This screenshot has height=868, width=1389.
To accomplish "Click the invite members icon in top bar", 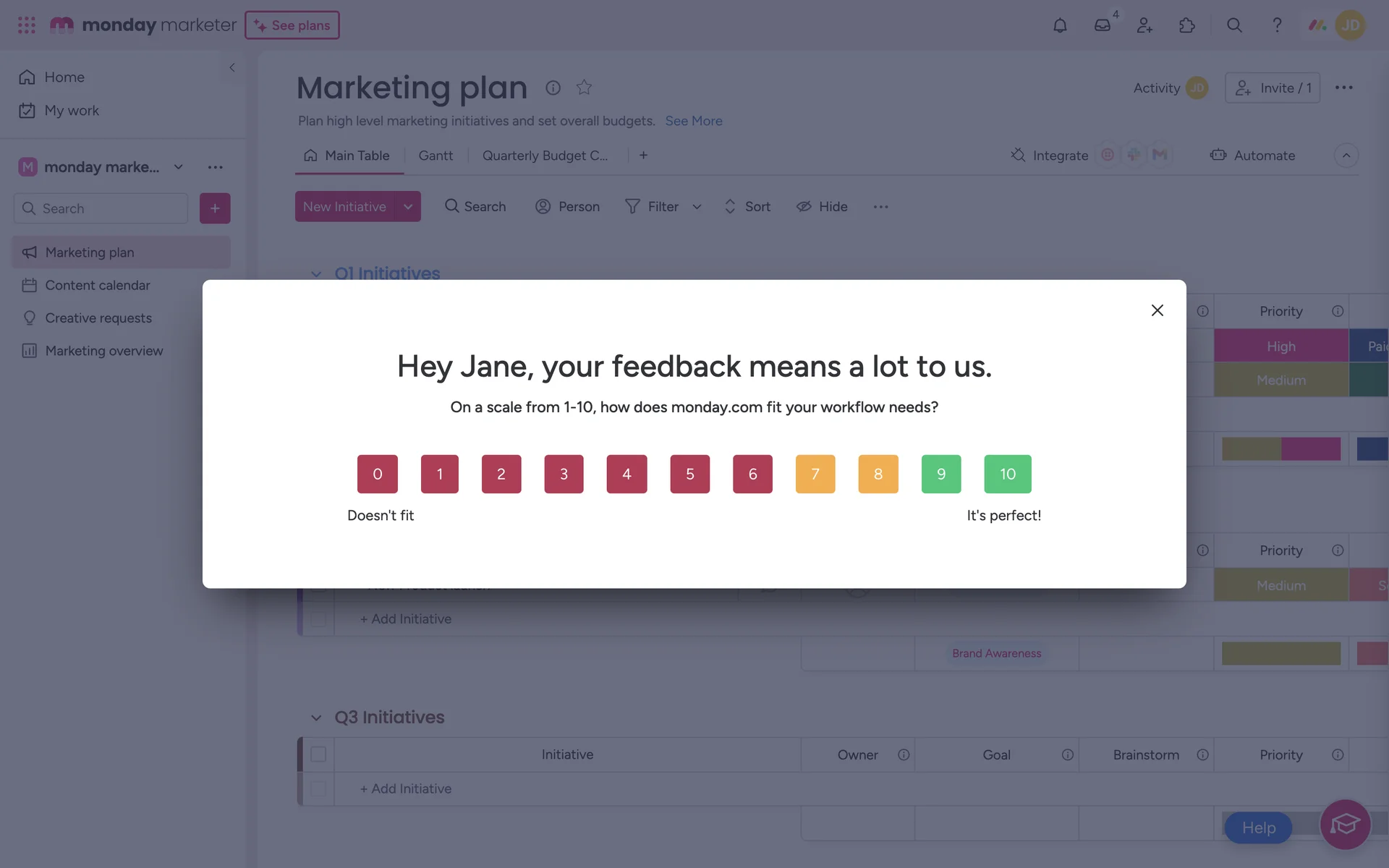I will coord(1144,25).
